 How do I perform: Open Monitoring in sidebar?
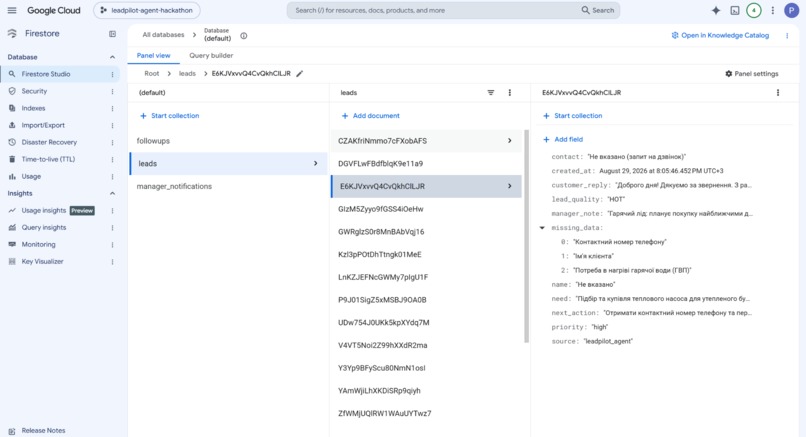coord(38,244)
